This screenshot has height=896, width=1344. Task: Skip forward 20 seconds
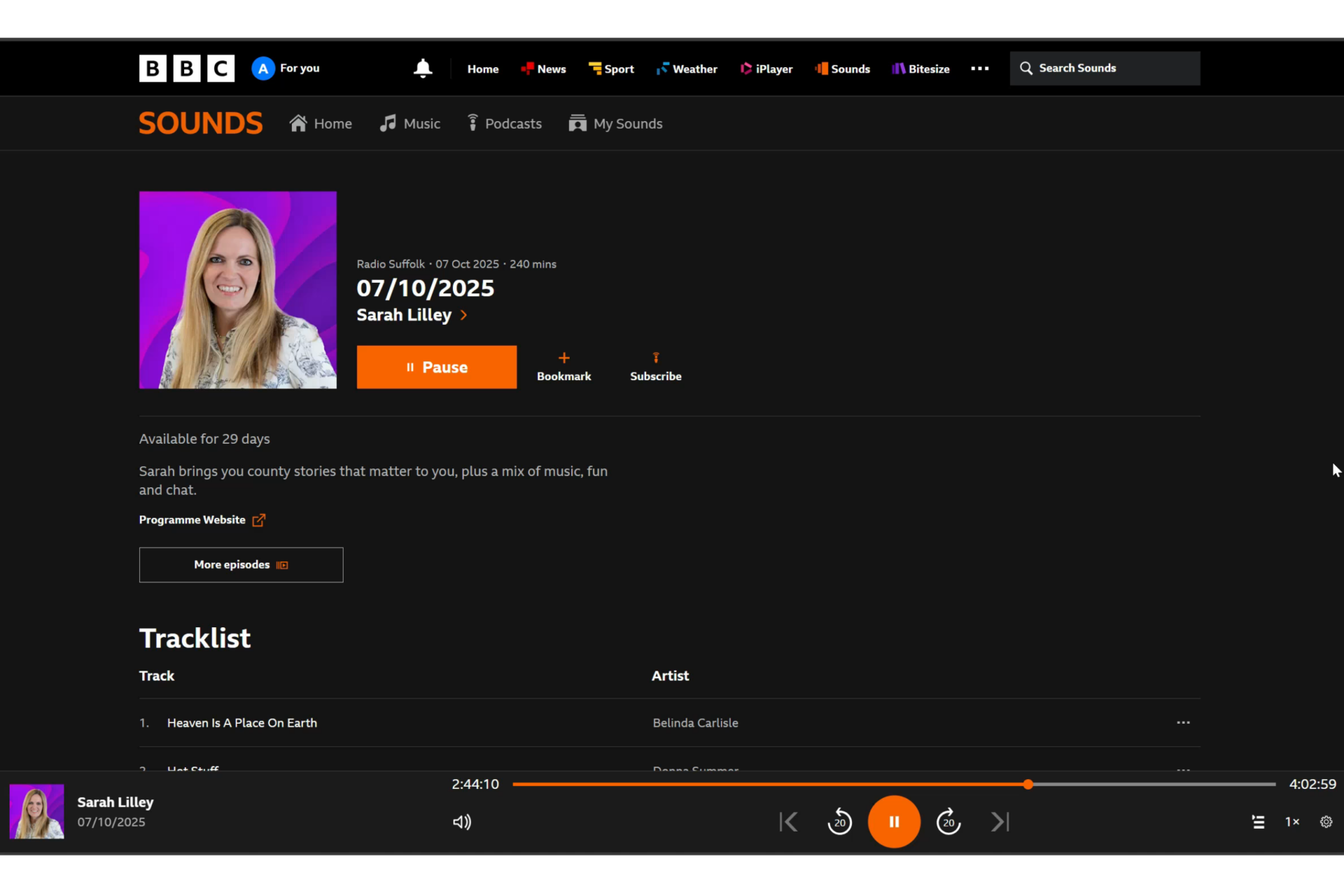pos(948,822)
